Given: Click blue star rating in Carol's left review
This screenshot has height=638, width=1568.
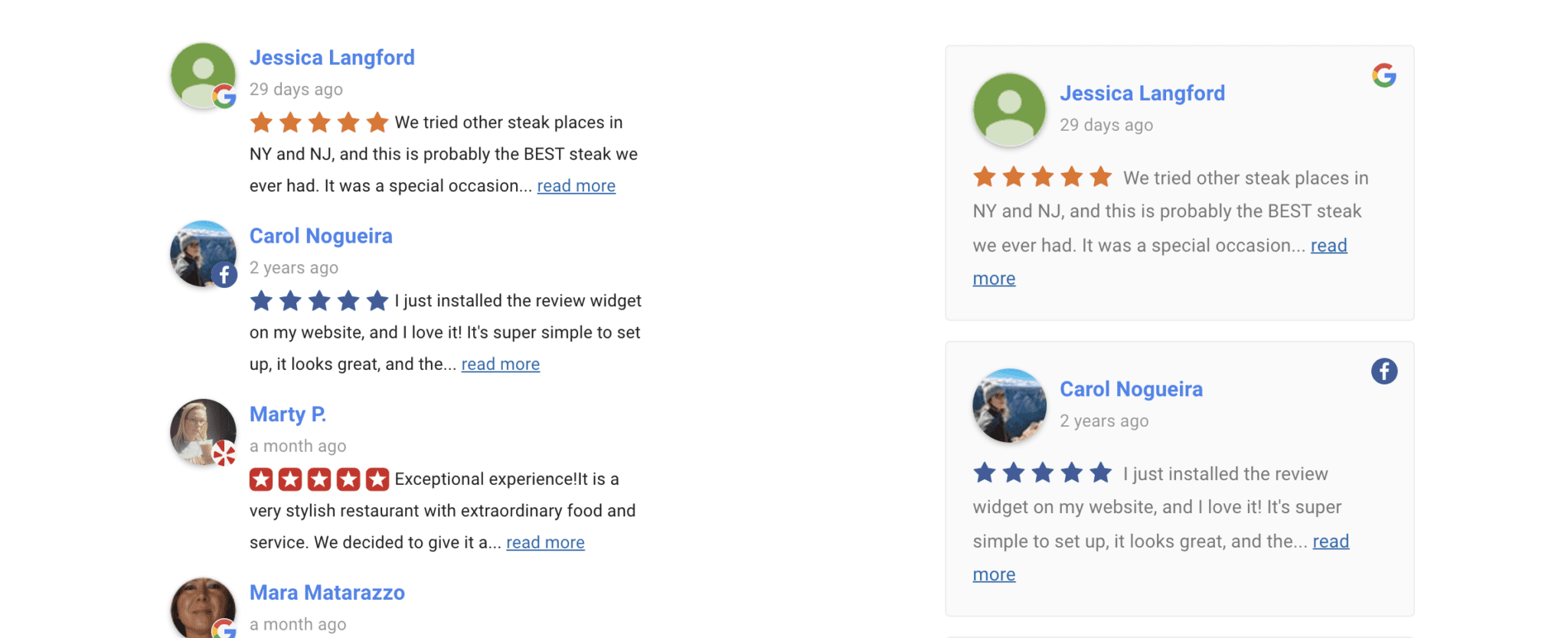Looking at the screenshot, I should coord(319,301).
